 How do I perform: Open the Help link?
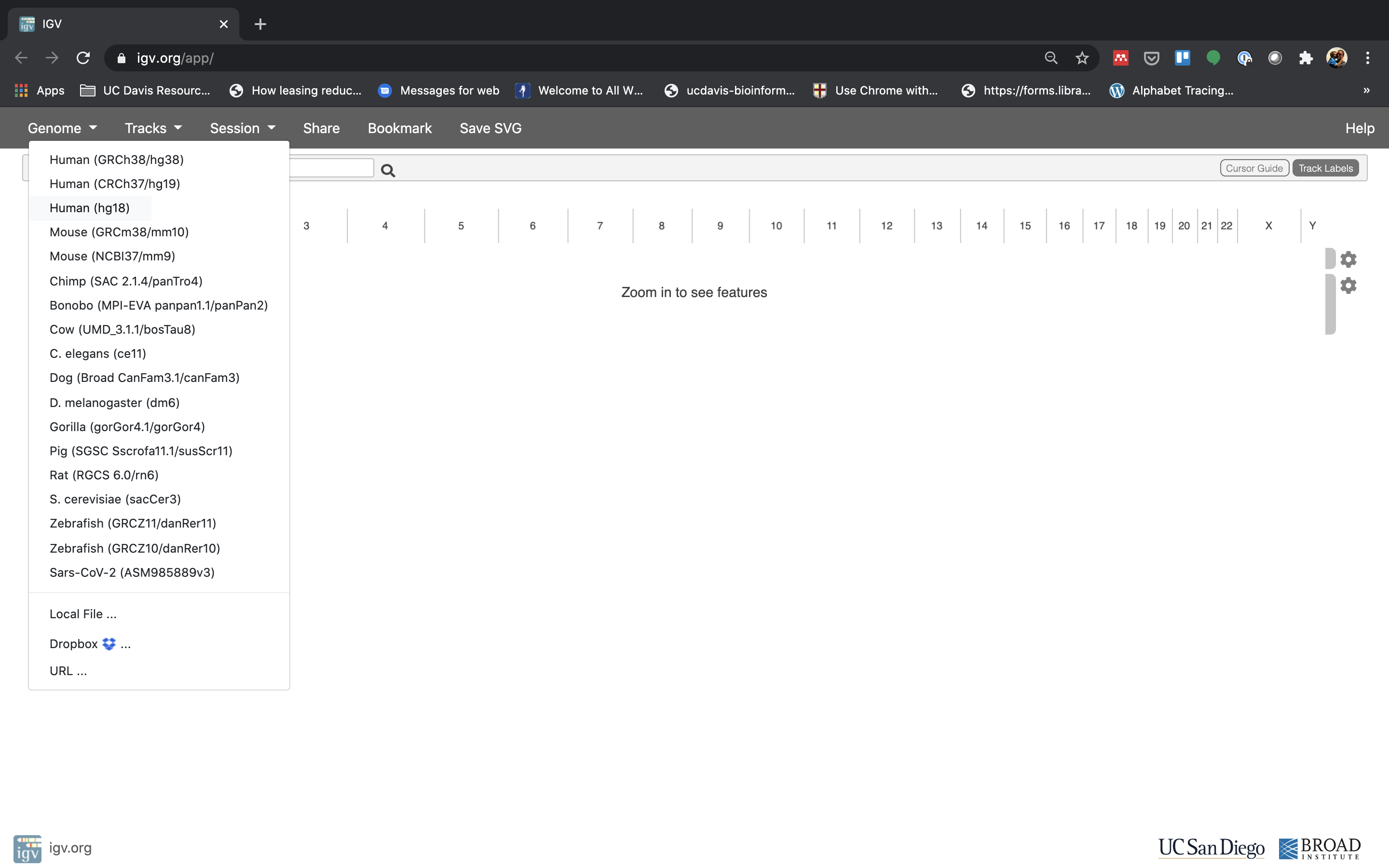click(1360, 128)
